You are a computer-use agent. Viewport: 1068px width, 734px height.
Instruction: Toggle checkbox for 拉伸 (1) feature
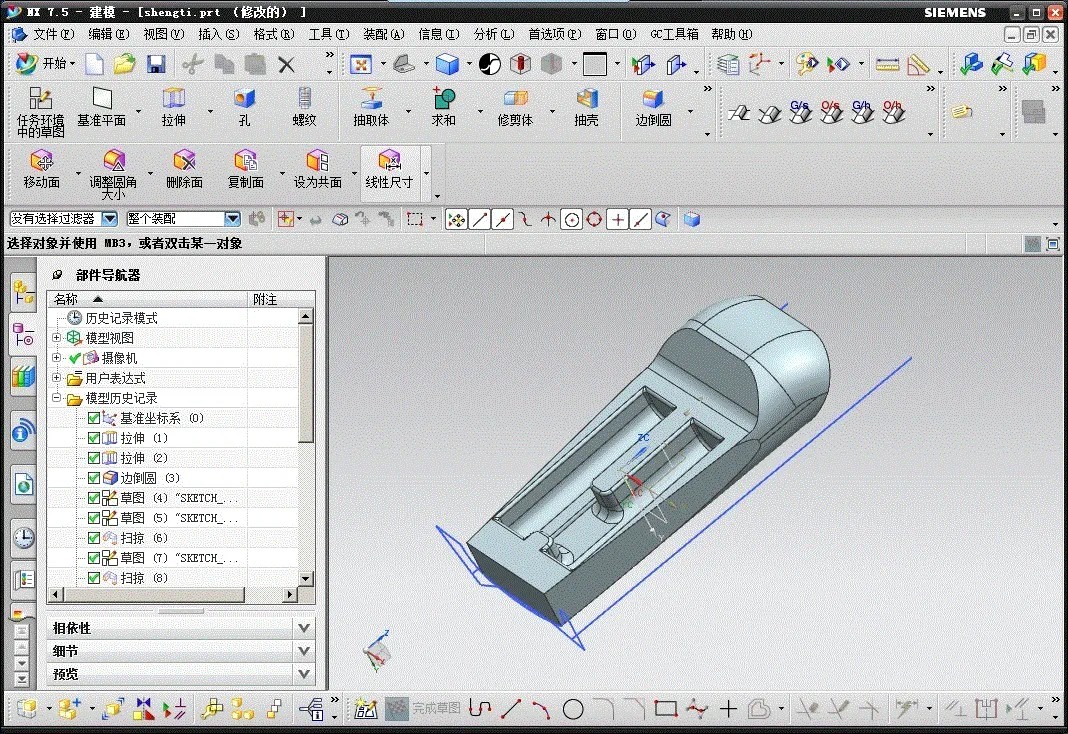pyautogui.click(x=94, y=438)
